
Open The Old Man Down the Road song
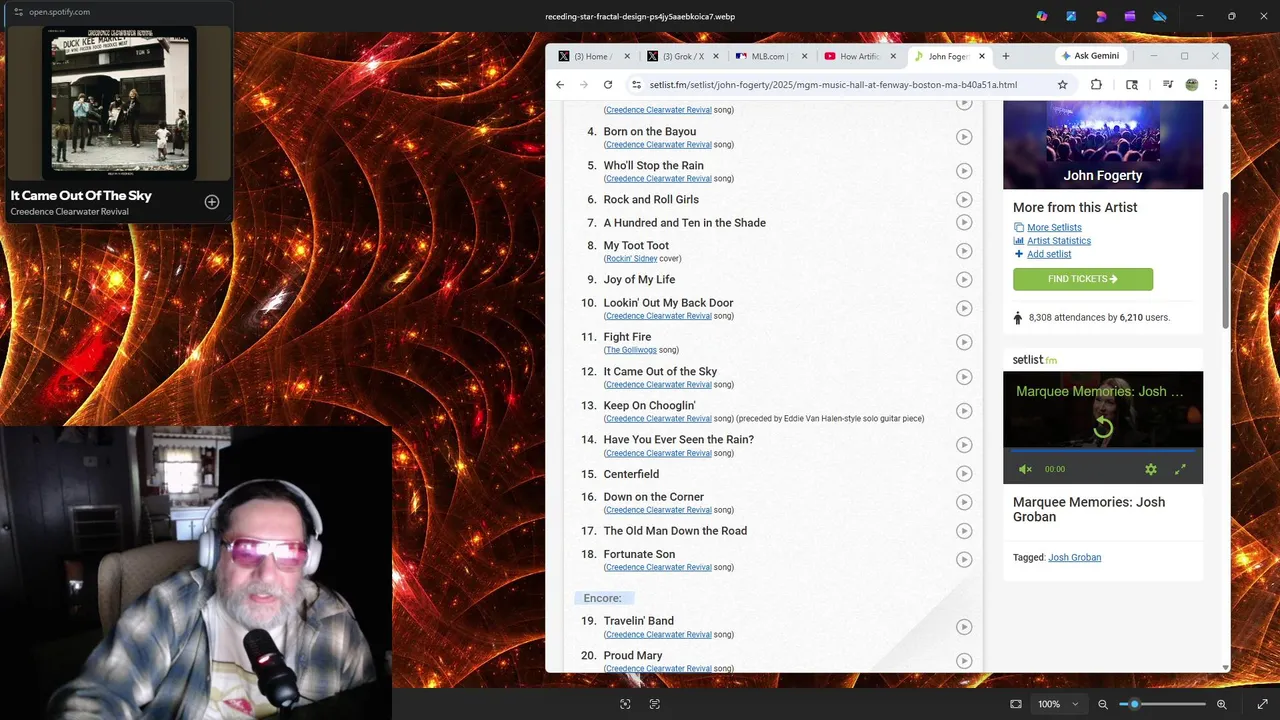pyautogui.click(x=675, y=531)
